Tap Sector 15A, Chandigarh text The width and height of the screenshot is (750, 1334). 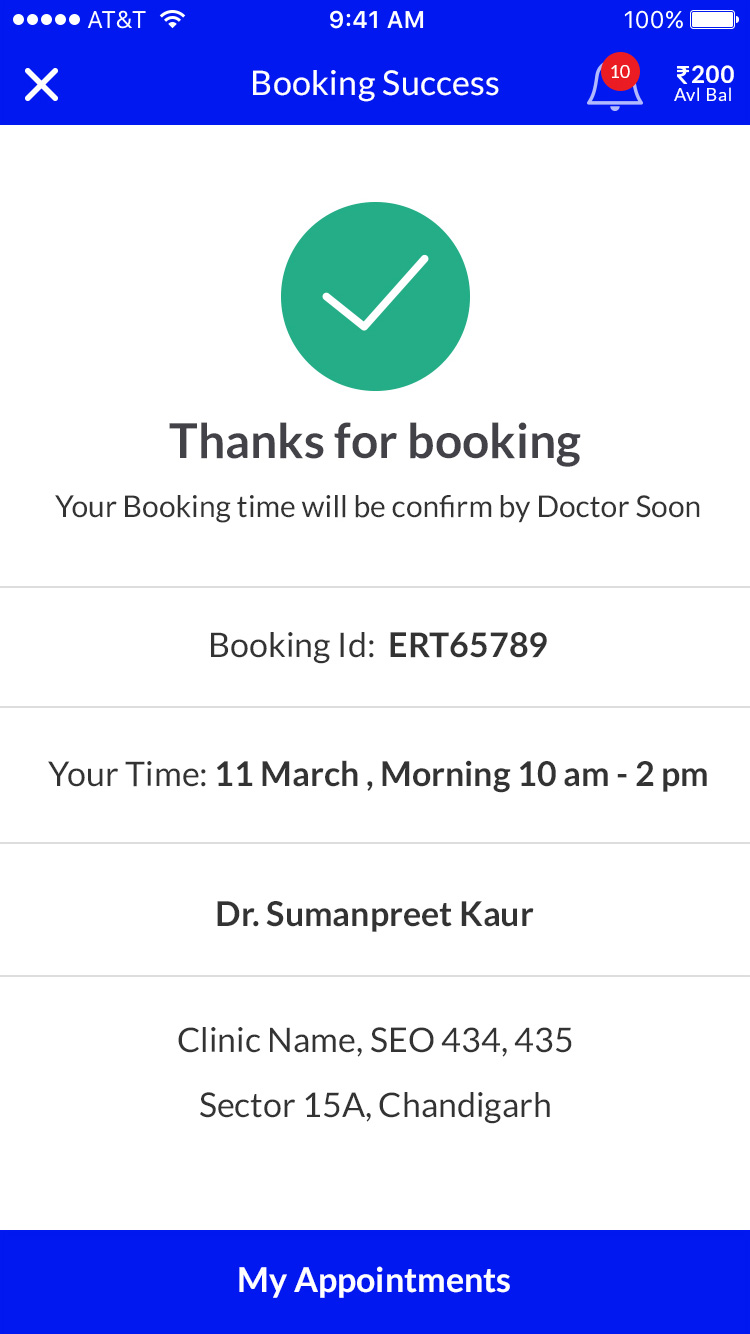tap(375, 1105)
